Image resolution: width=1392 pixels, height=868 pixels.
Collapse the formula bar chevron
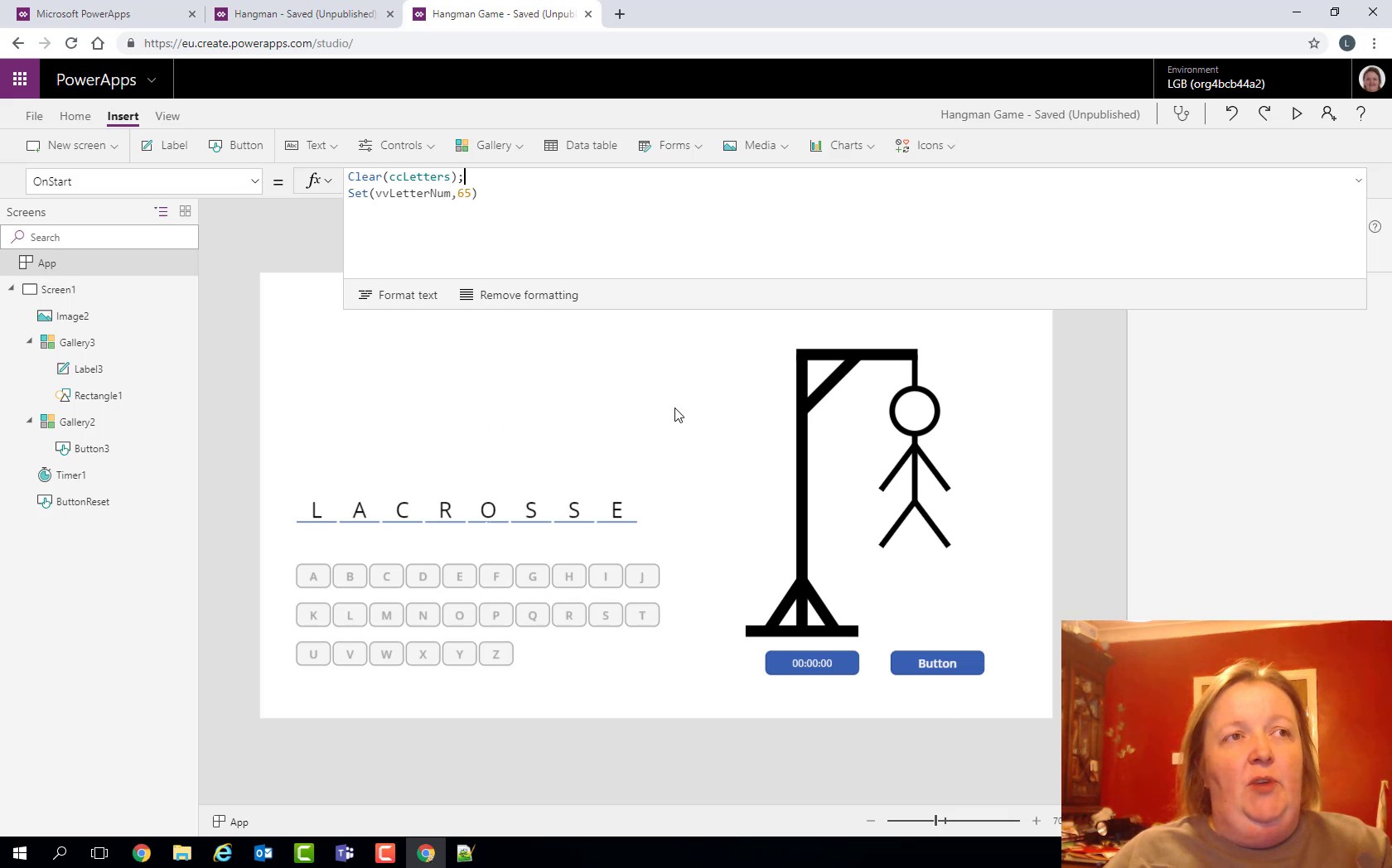(x=1358, y=180)
